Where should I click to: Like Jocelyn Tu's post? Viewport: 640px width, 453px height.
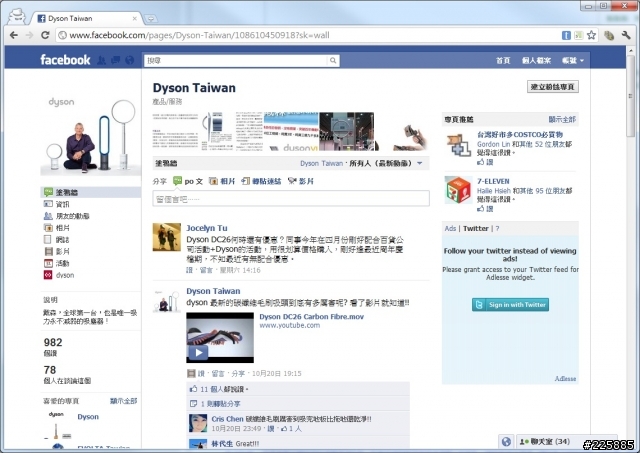[x=189, y=270]
